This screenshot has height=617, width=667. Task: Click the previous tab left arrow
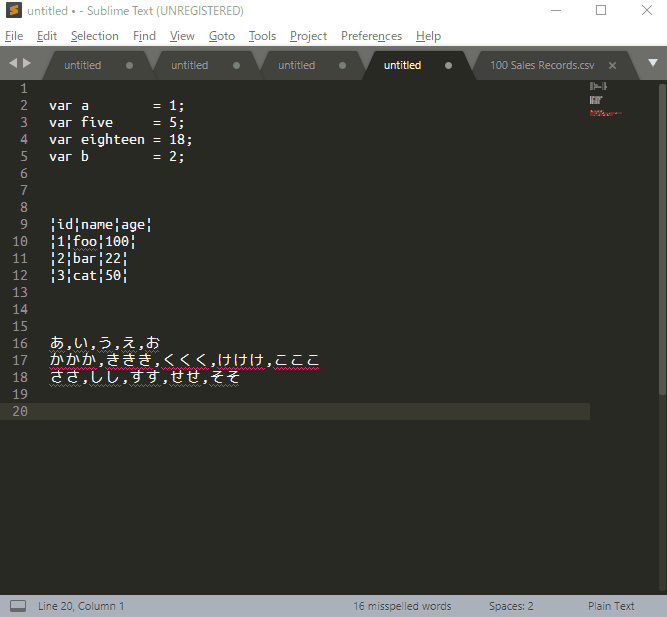pos(13,63)
